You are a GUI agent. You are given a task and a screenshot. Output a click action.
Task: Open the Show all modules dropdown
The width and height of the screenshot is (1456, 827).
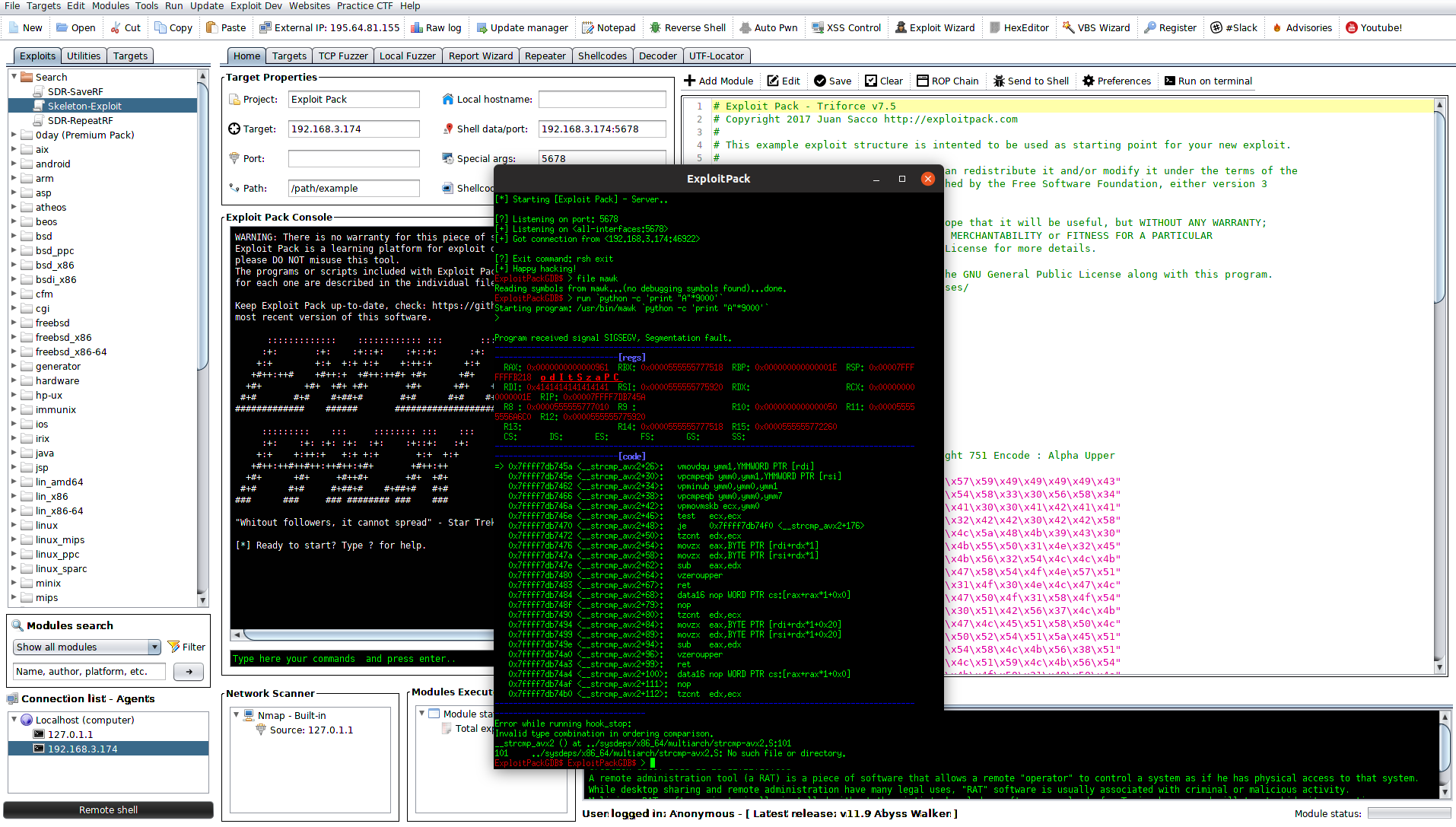click(87, 647)
